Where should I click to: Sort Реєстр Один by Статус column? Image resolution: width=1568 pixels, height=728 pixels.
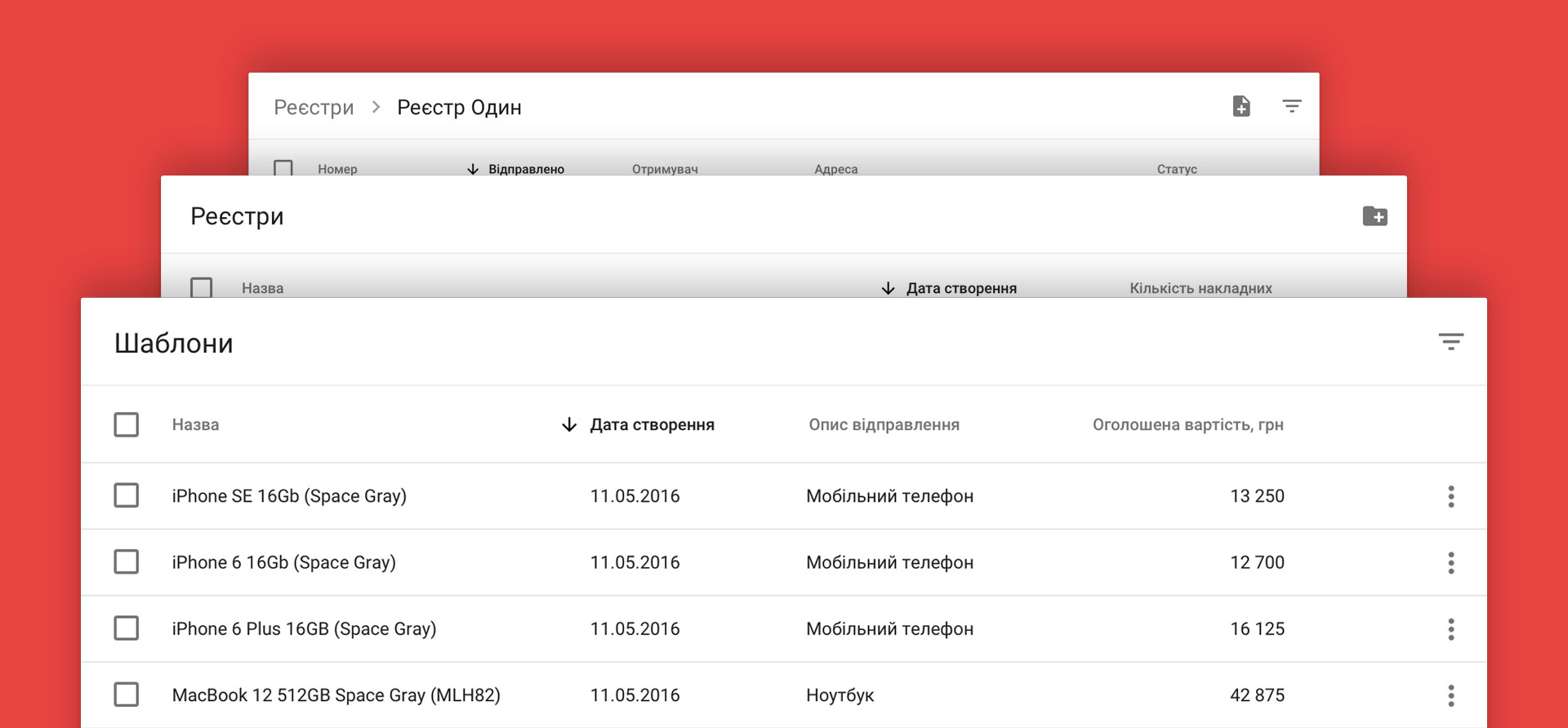click(x=1177, y=169)
